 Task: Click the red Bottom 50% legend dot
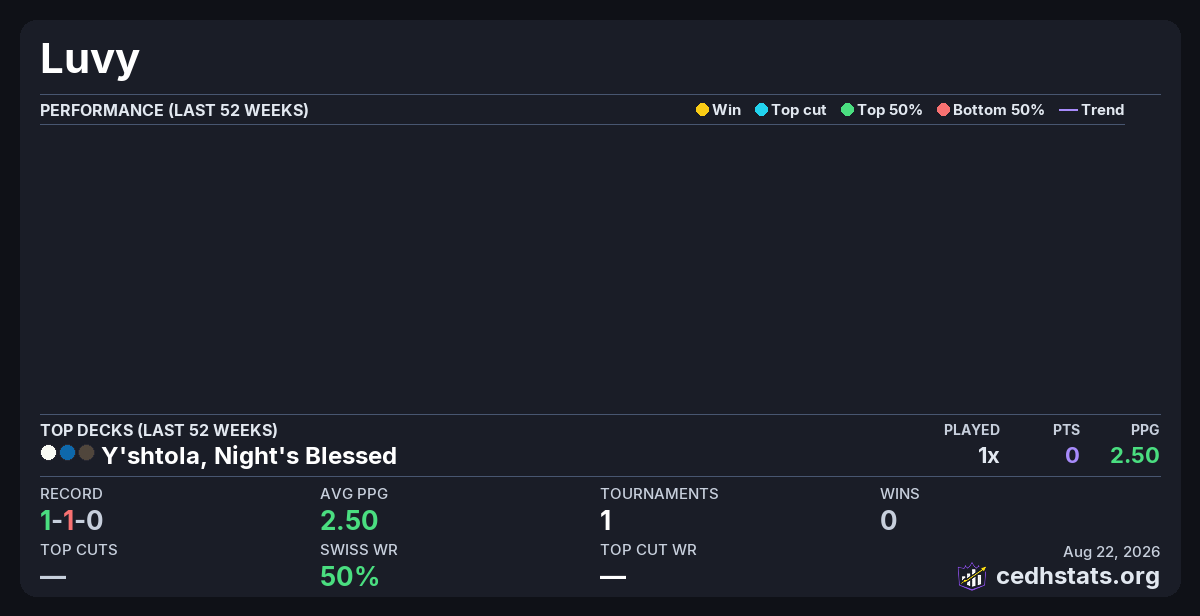tap(943, 110)
